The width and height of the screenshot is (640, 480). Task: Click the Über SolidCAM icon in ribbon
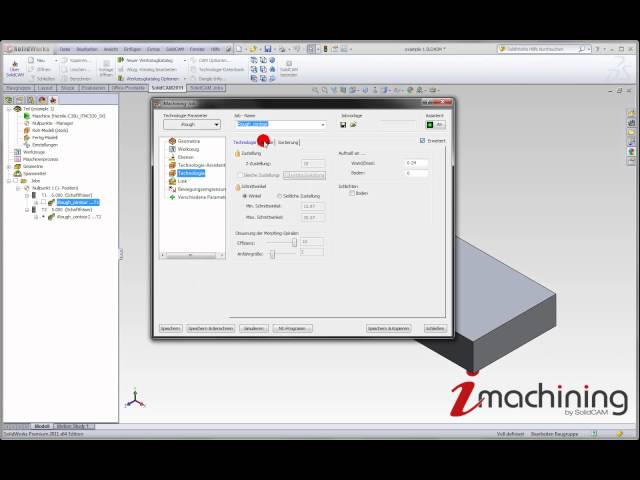(15, 69)
